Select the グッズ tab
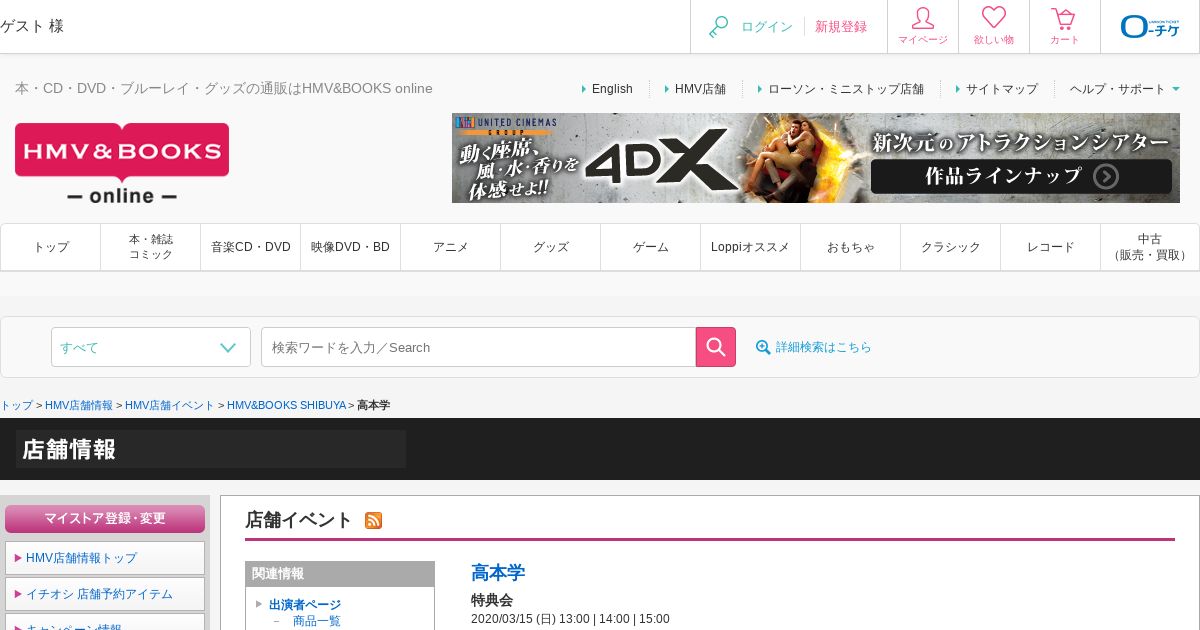Image resolution: width=1200 pixels, height=630 pixels. coord(551,247)
